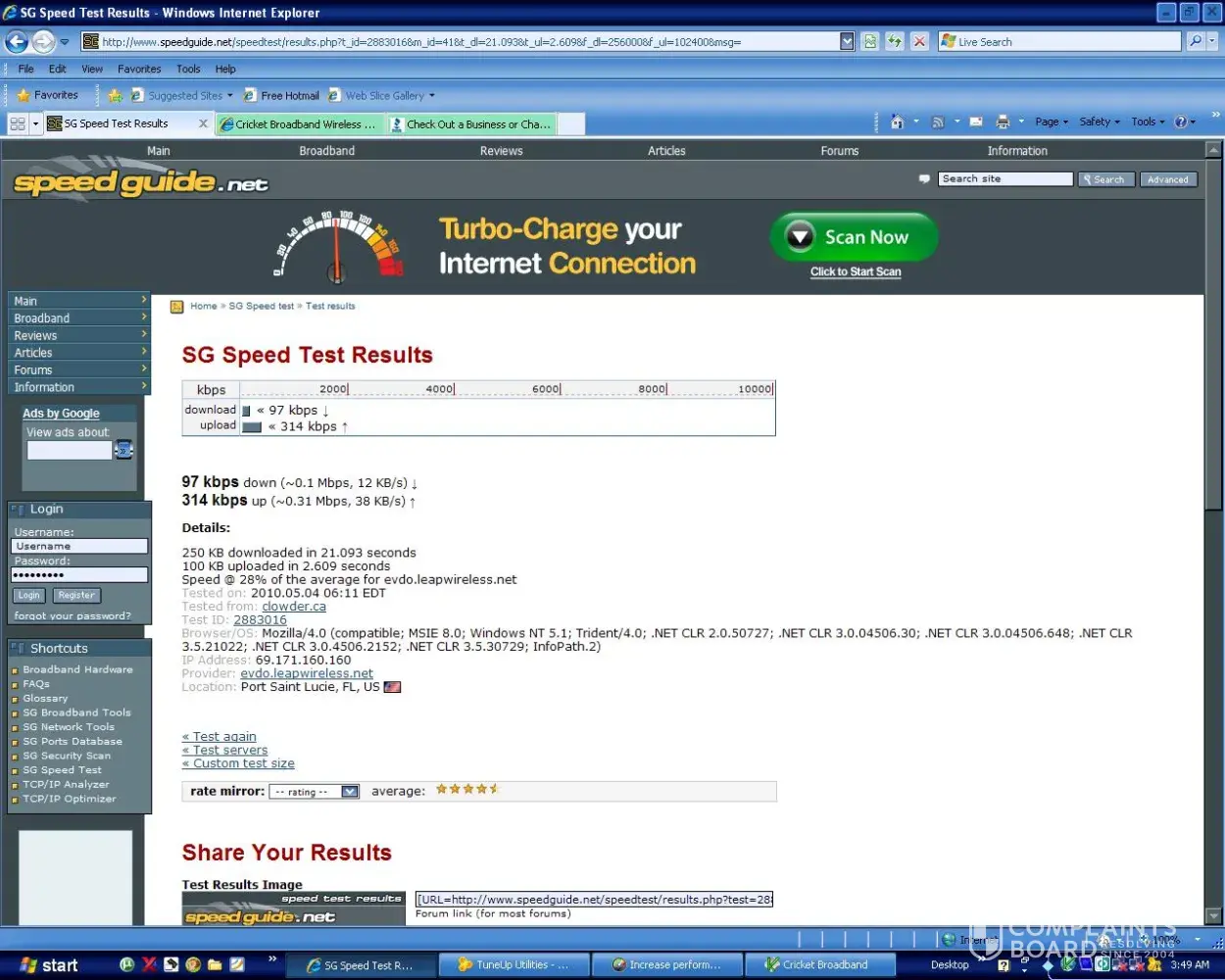The width and height of the screenshot is (1225, 980).
Task: Expand the address bar URL dropdown
Action: click(x=847, y=41)
